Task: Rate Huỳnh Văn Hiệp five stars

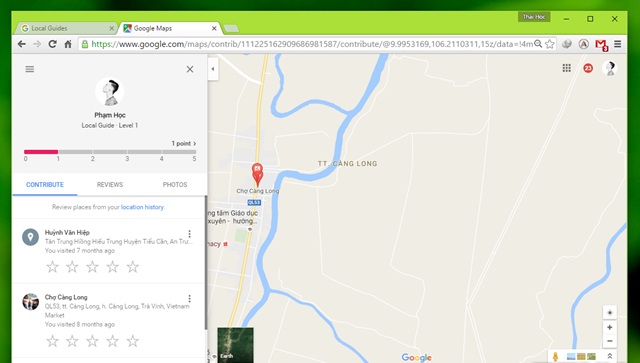Action: coord(133,267)
